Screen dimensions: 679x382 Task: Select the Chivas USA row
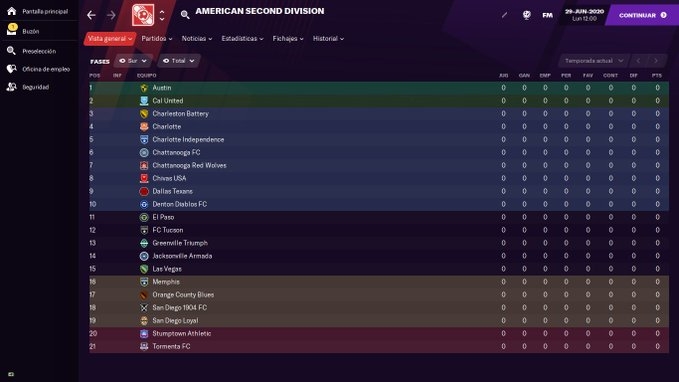pyautogui.click(x=379, y=178)
